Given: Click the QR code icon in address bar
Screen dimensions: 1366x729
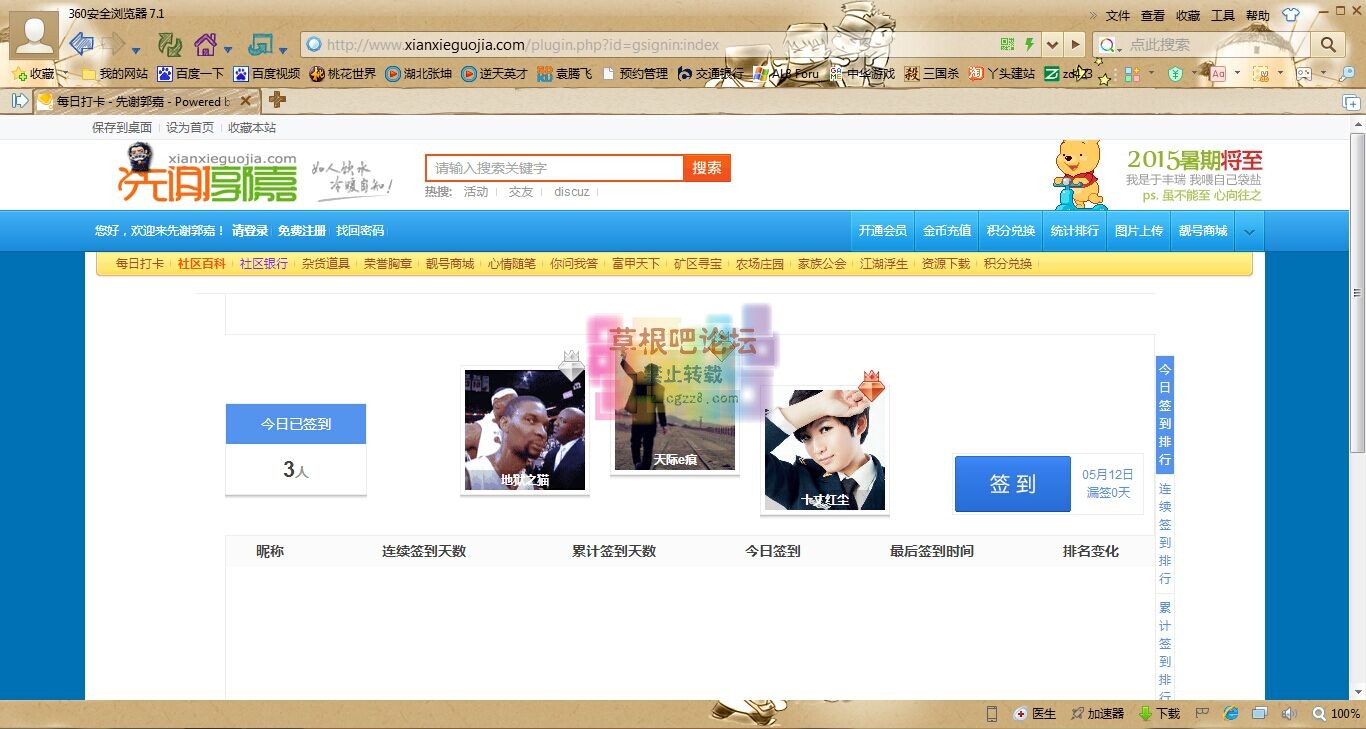Looking at the screenshot, I should (x=1007, y=44).
